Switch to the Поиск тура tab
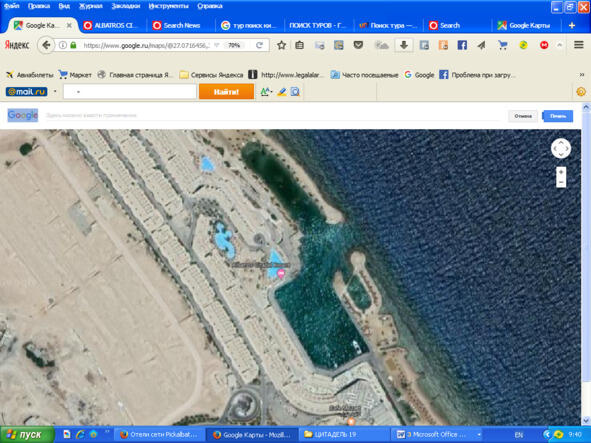Viewport: 591px width, 443px height. click(388, 25)
